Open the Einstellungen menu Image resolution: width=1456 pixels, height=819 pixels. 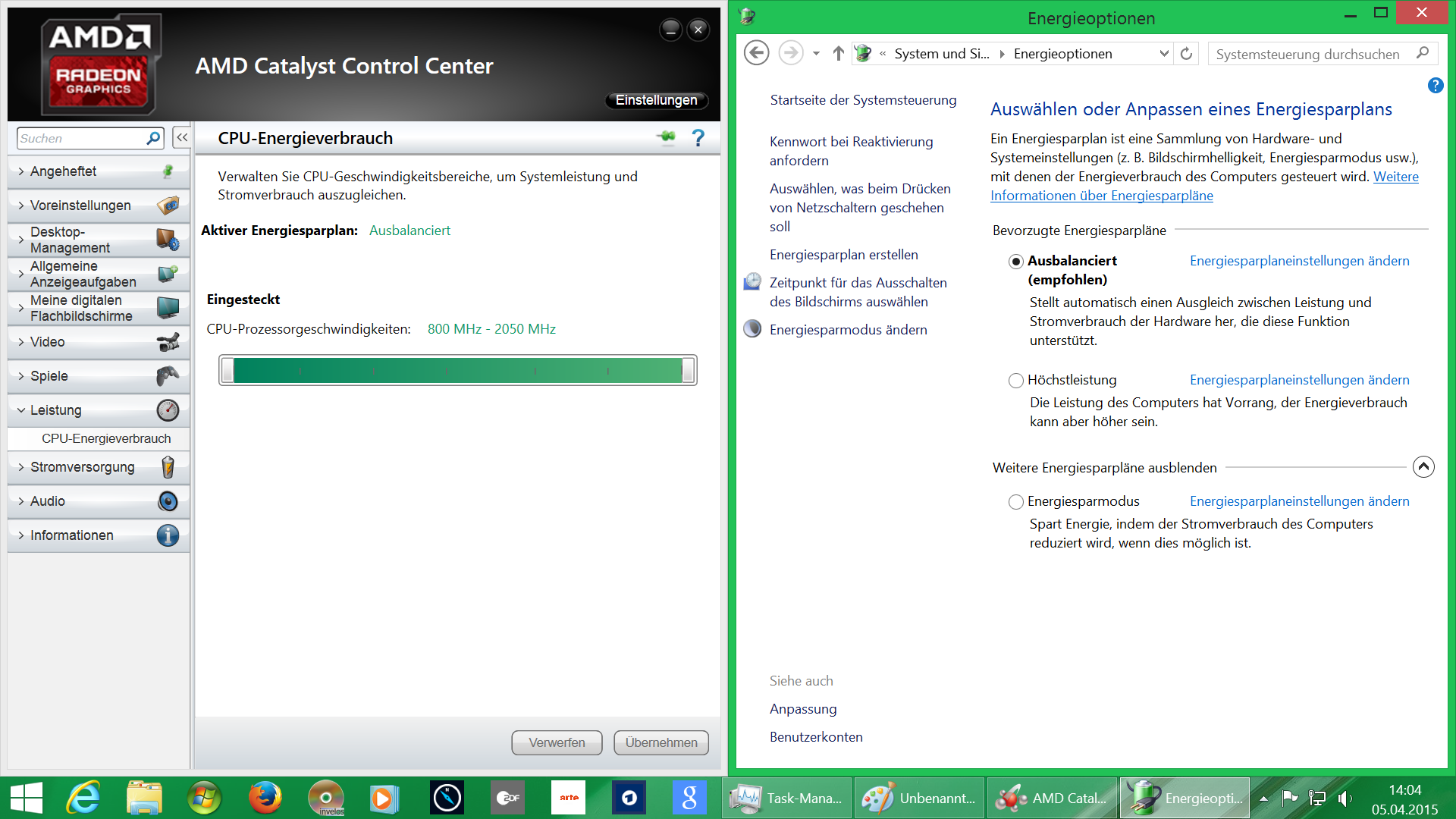tap(656, 100)
